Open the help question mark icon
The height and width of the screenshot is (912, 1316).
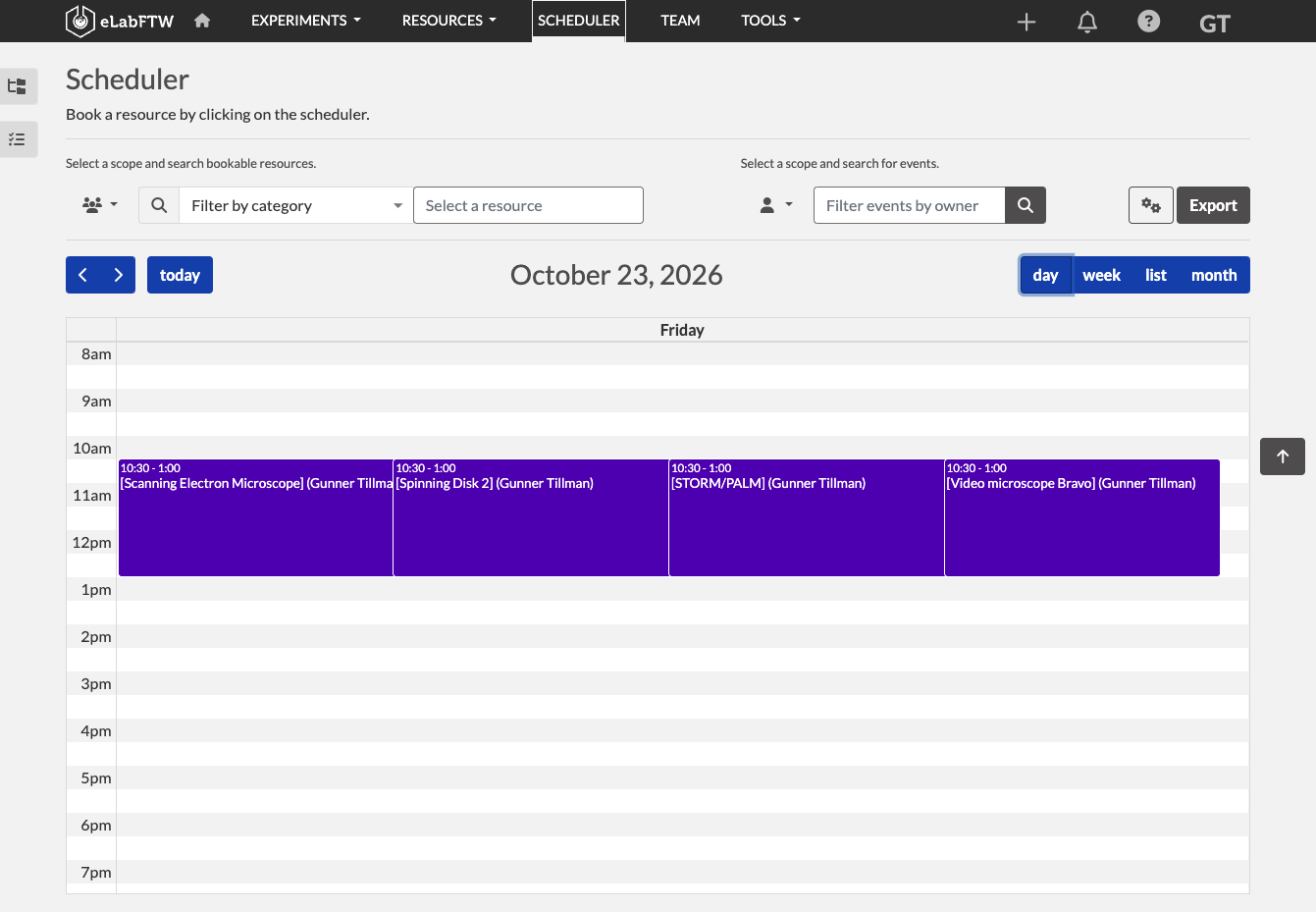[1148, 21]
